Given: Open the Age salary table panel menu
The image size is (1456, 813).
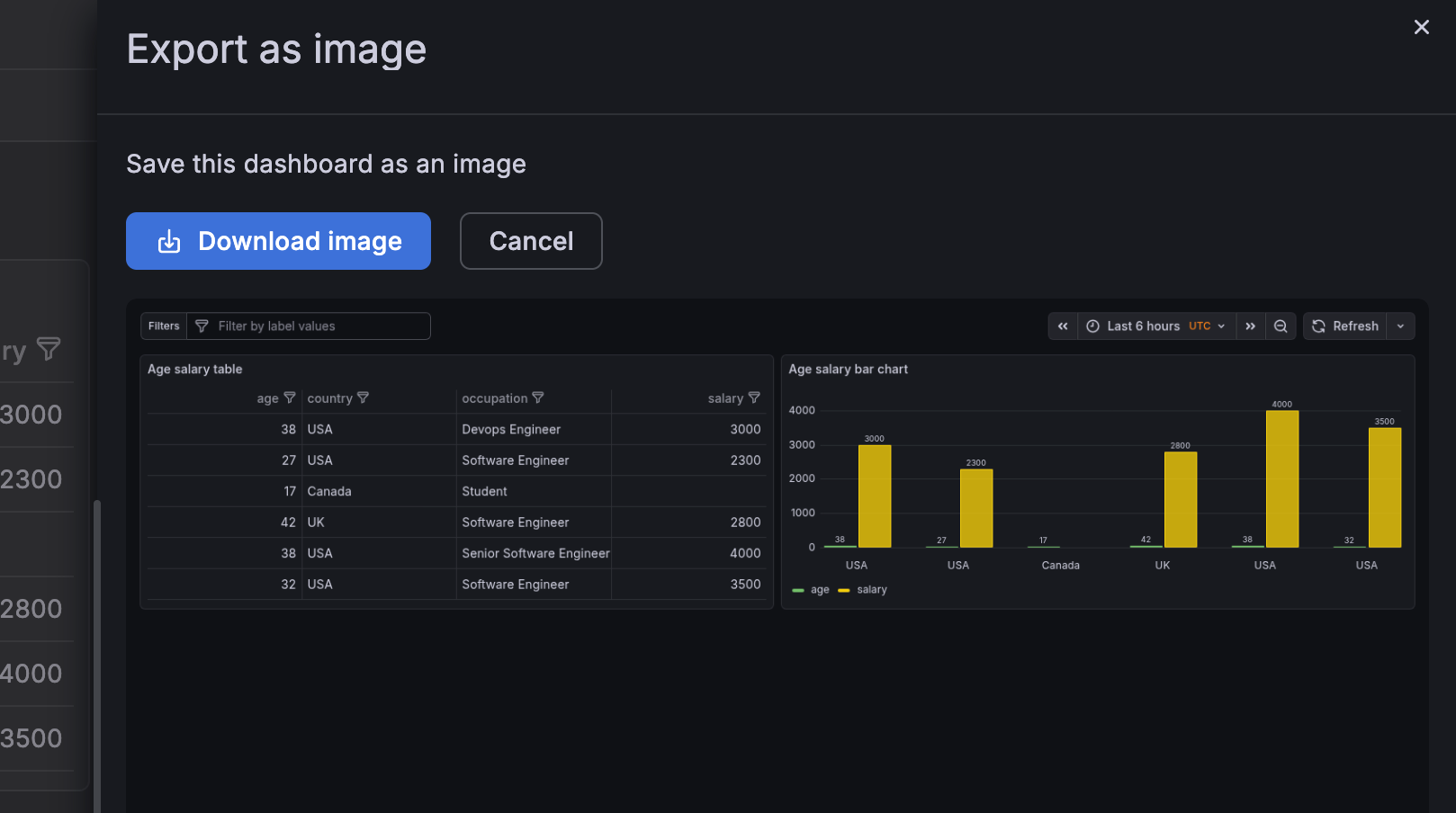Looking at the screenshot, I should click(x=194, y=369).
